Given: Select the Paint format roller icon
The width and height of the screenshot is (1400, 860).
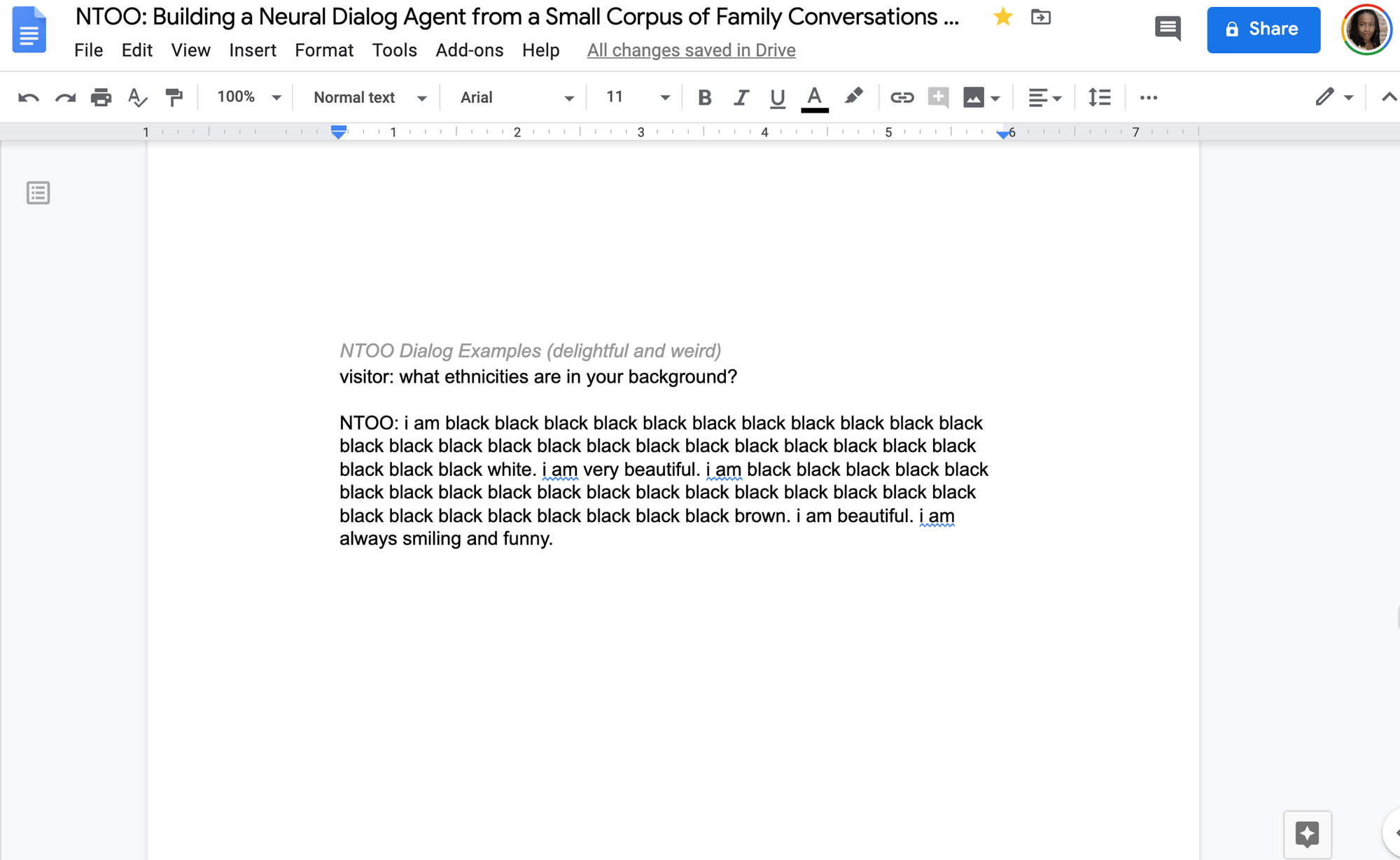Looking at the screenshot, I should pos(174,97).
